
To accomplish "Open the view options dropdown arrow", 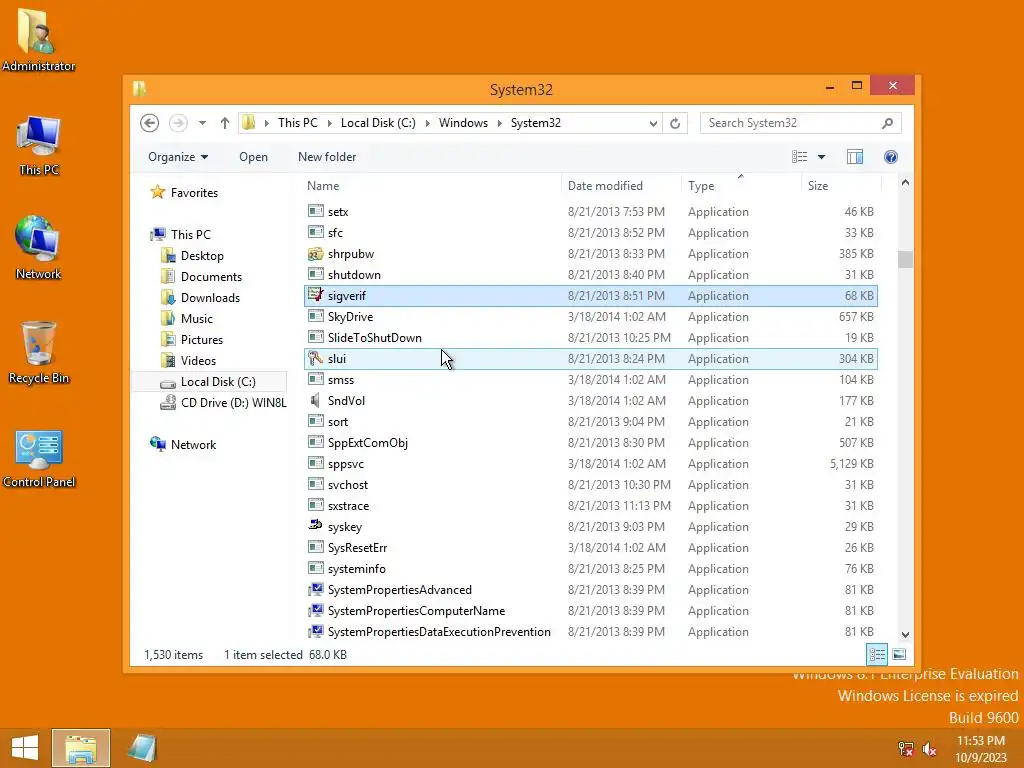I will click(822, 157).
